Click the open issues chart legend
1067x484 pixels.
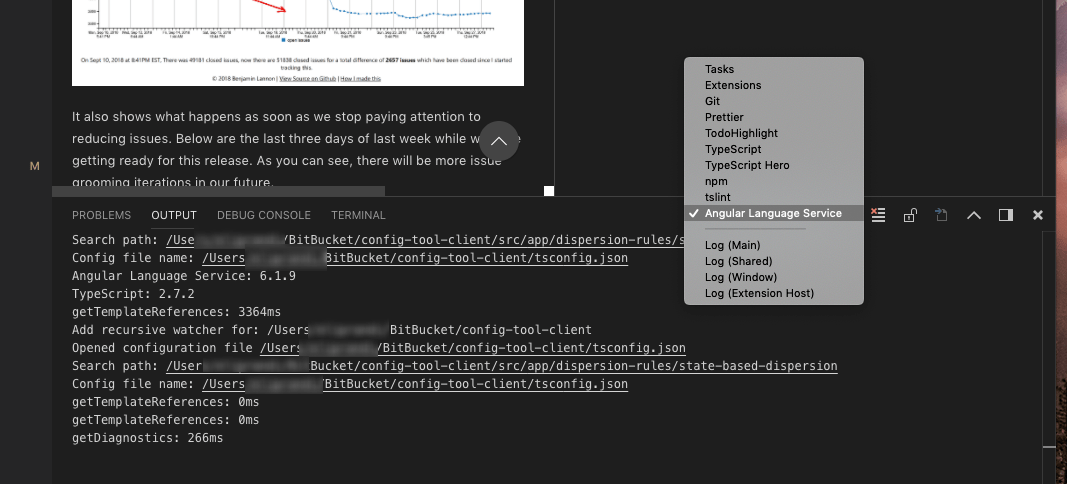(x=297, y=41)
